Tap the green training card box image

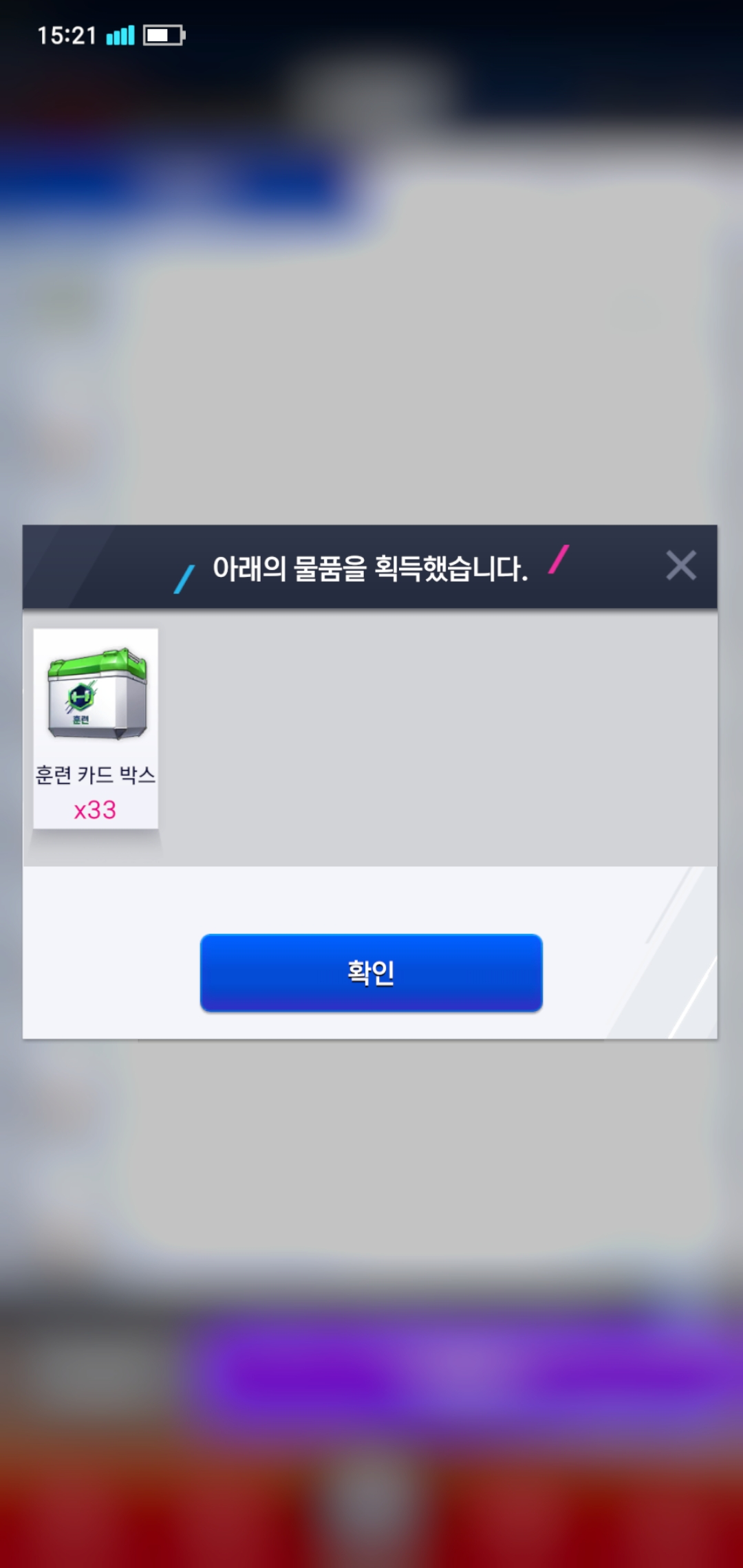[97, 693]
